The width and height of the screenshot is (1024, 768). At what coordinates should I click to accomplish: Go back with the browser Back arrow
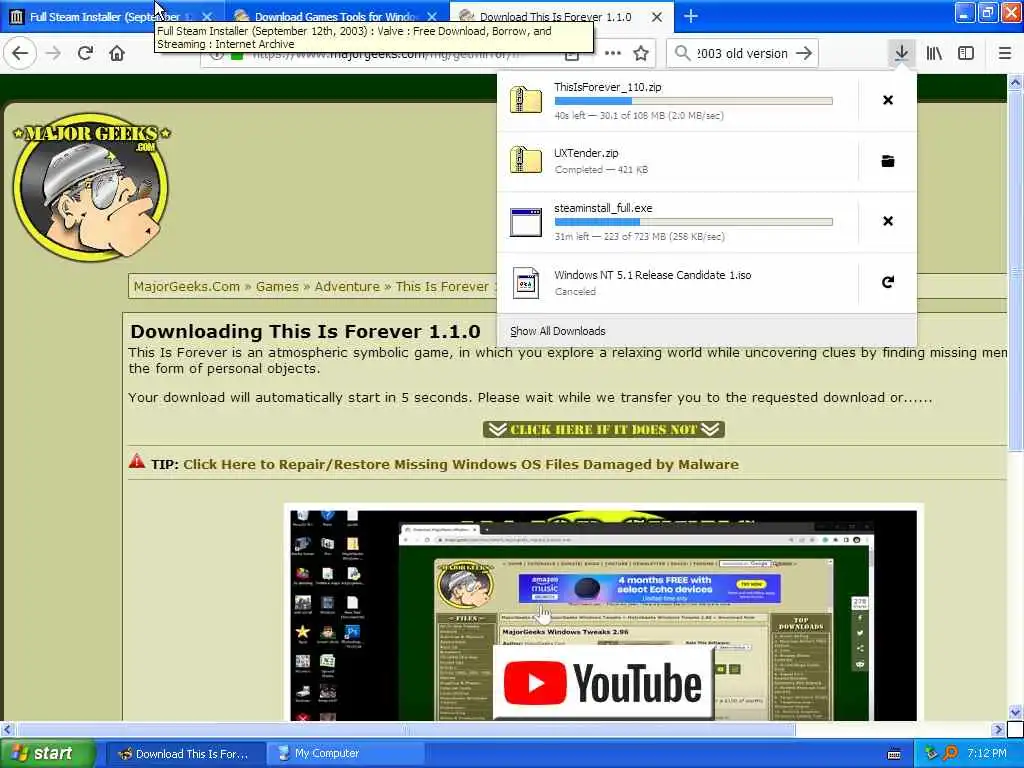coord(20,53)
